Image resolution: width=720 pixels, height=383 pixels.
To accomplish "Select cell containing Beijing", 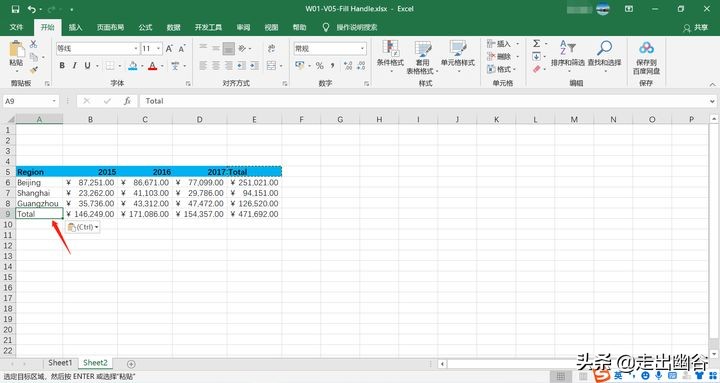I will click(x=39, y=182).
